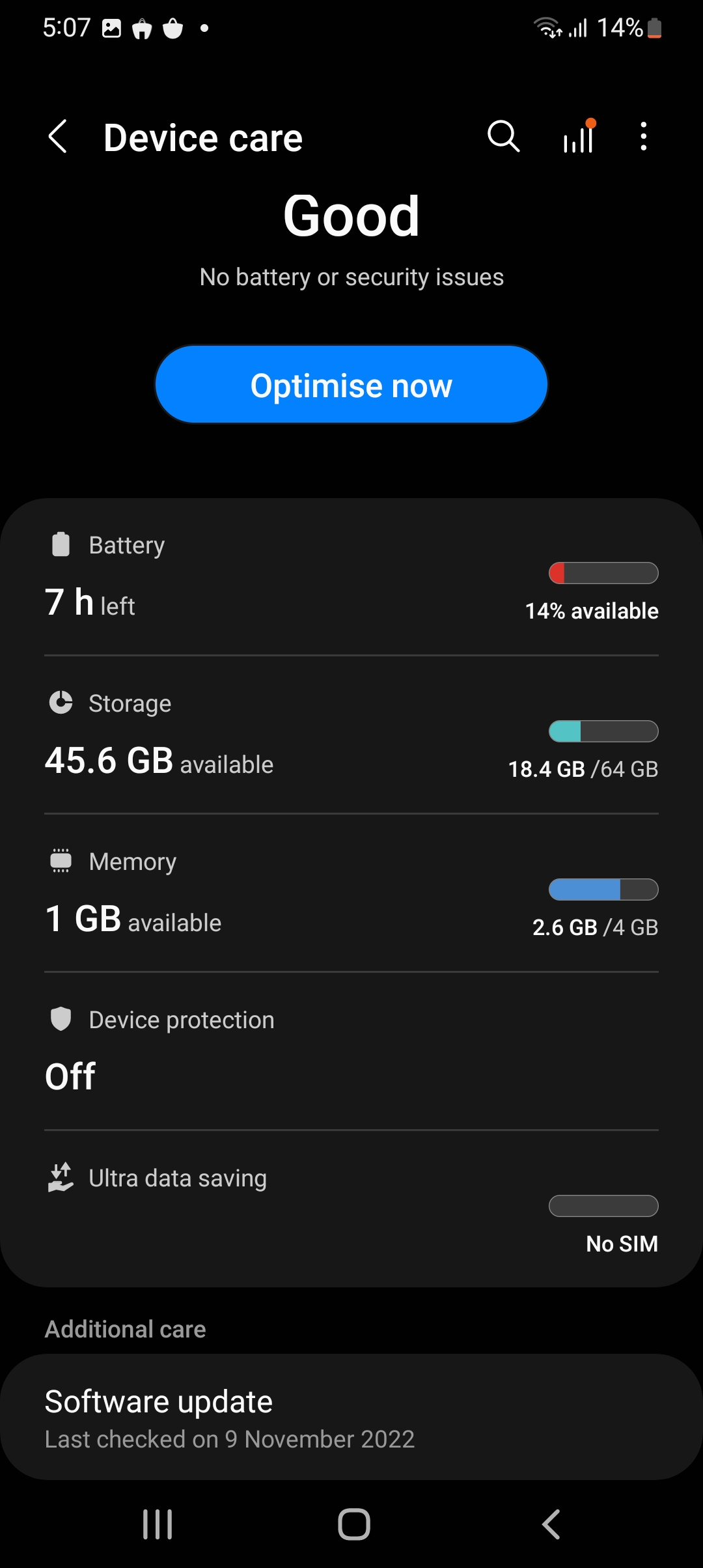Tap the back arrow beside Device care
This screenshot has height=1568, width=703.
(58, 137)
